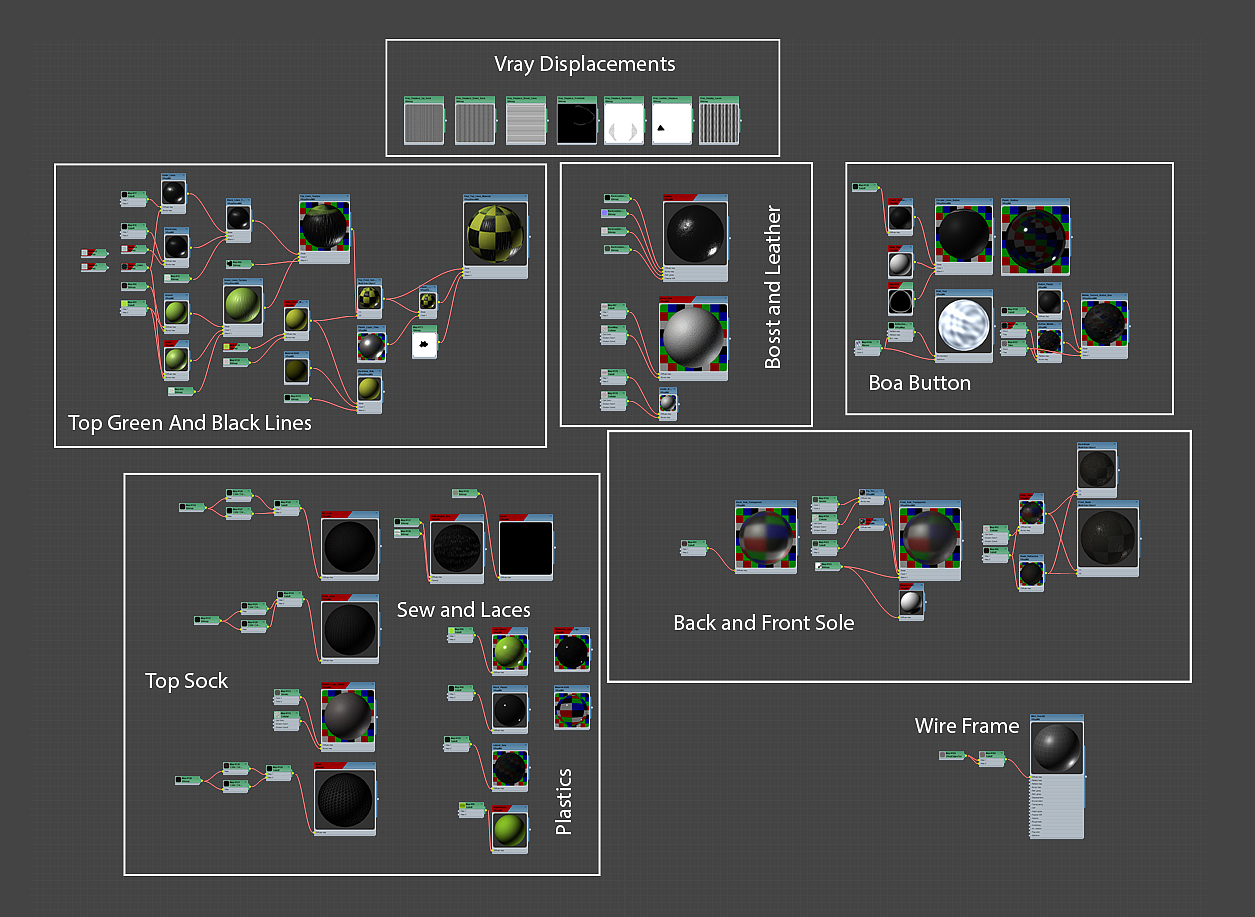Select the rightmost bold-striped Vray displacement node
Image resolution: width=1255 pixels, height=917 pixels.
(x=719, y=122)
